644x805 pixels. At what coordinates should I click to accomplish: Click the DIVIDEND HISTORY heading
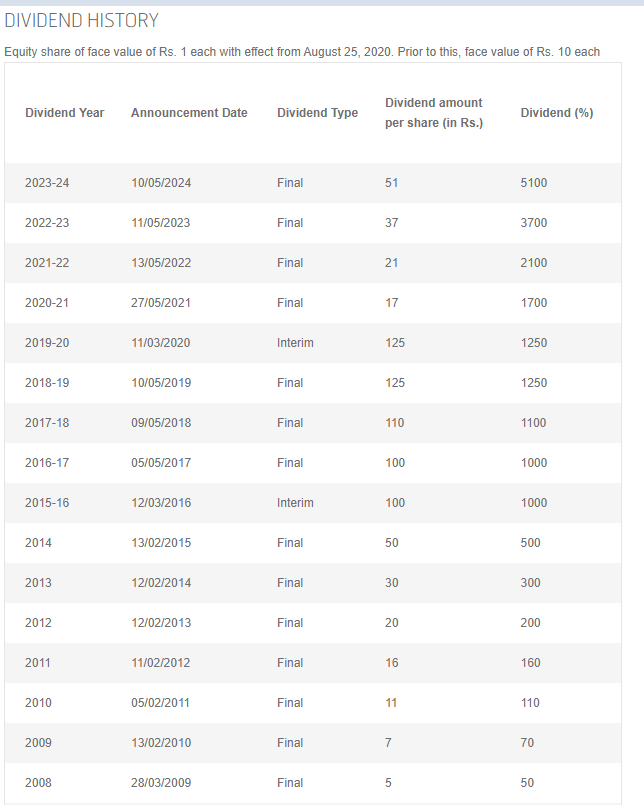tap(82, 21)
